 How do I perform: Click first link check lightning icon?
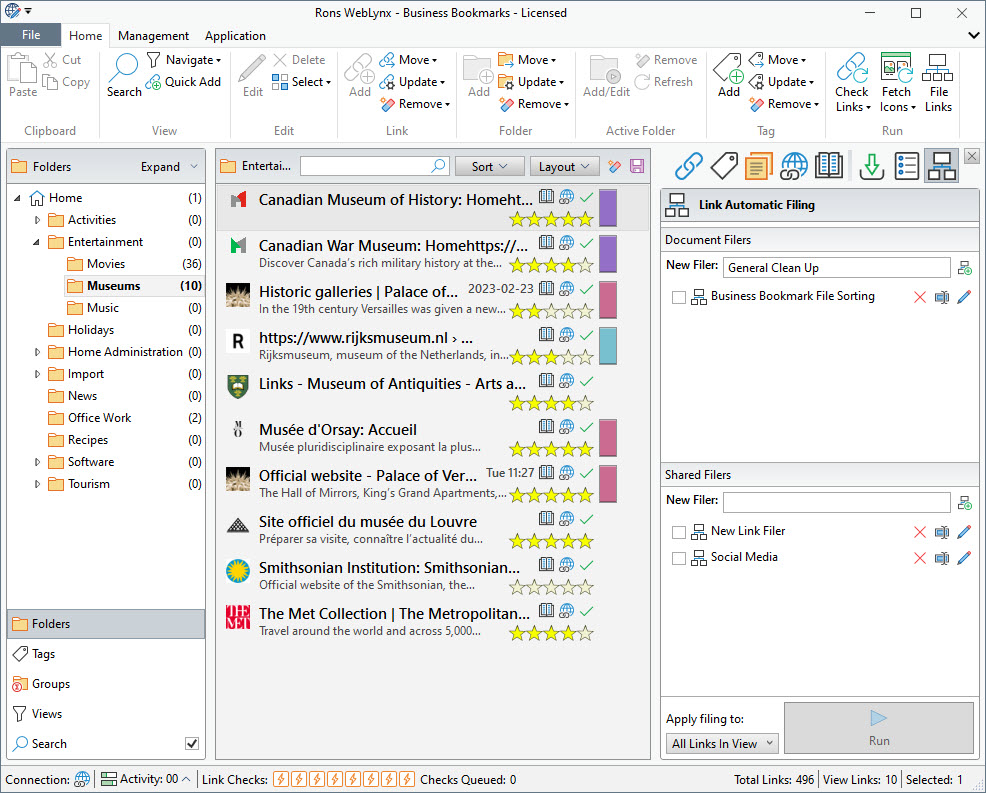coord(281,780)
